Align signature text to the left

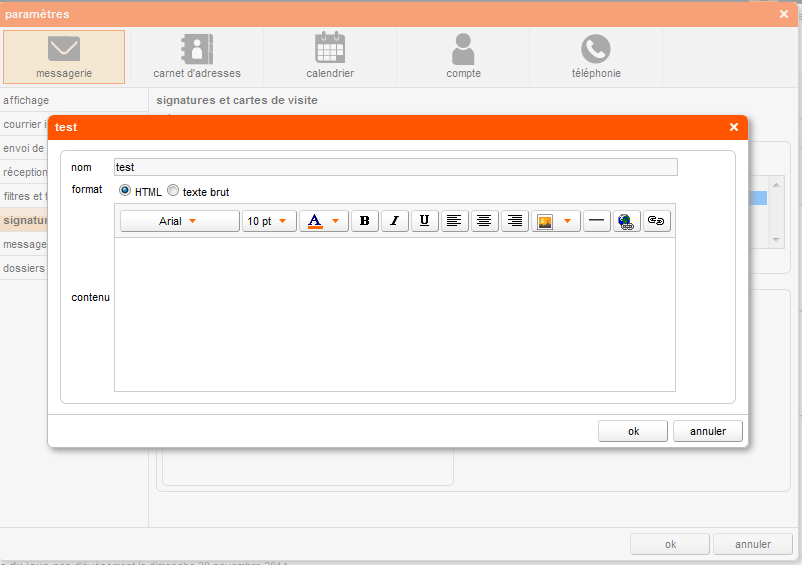(455, 221)
